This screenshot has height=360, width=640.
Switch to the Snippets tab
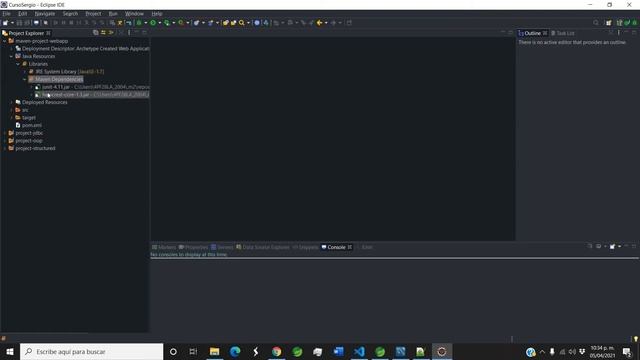[305, 247]
